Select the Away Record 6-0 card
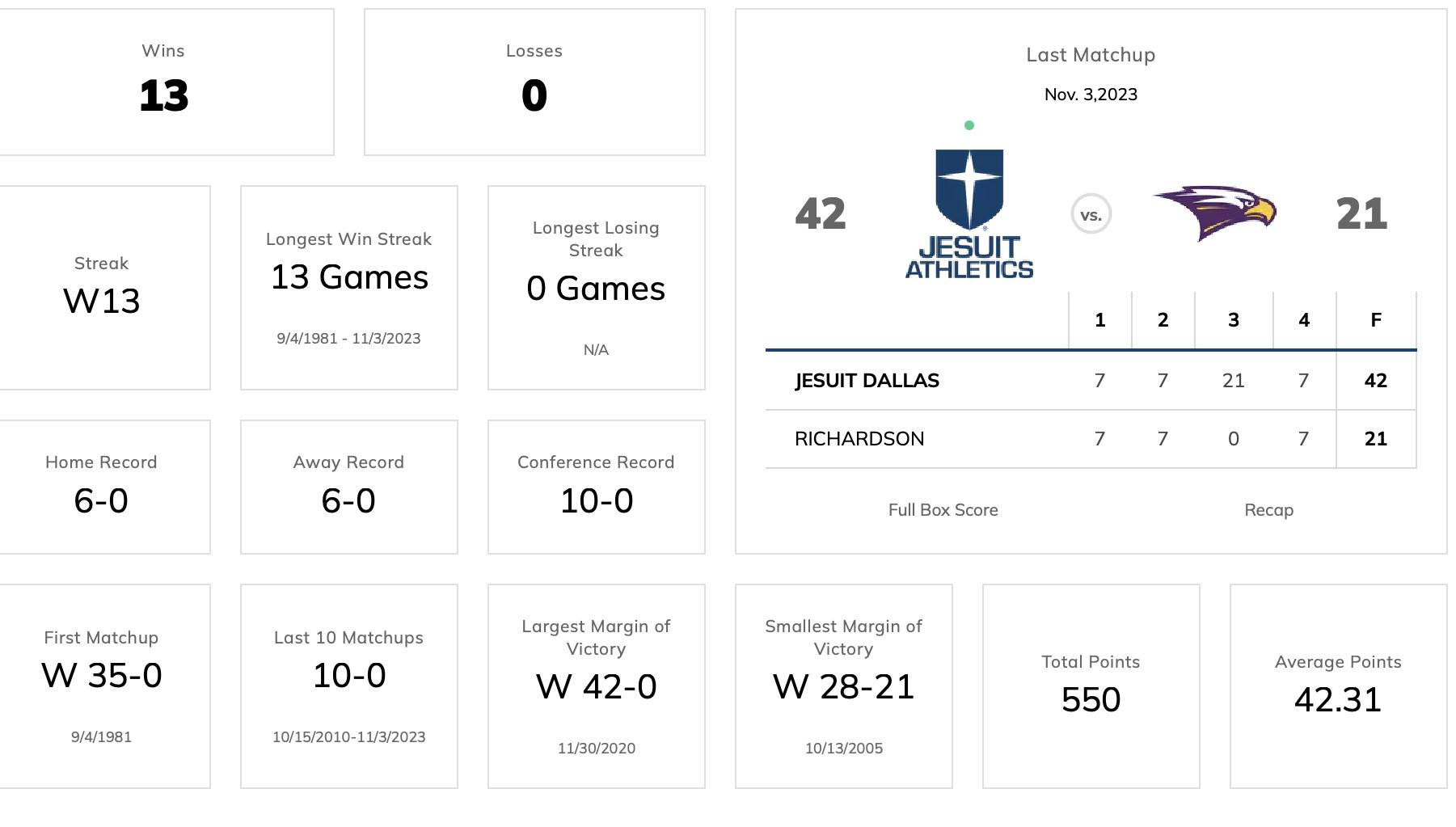The image size is (1456, 827). [349, 487]
